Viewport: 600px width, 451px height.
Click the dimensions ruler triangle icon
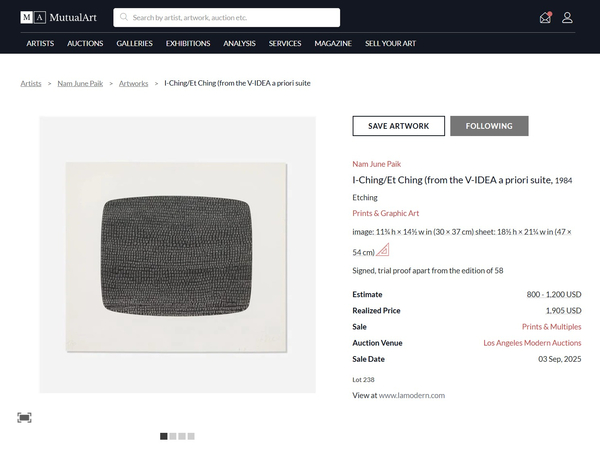(x=384, y=251)
